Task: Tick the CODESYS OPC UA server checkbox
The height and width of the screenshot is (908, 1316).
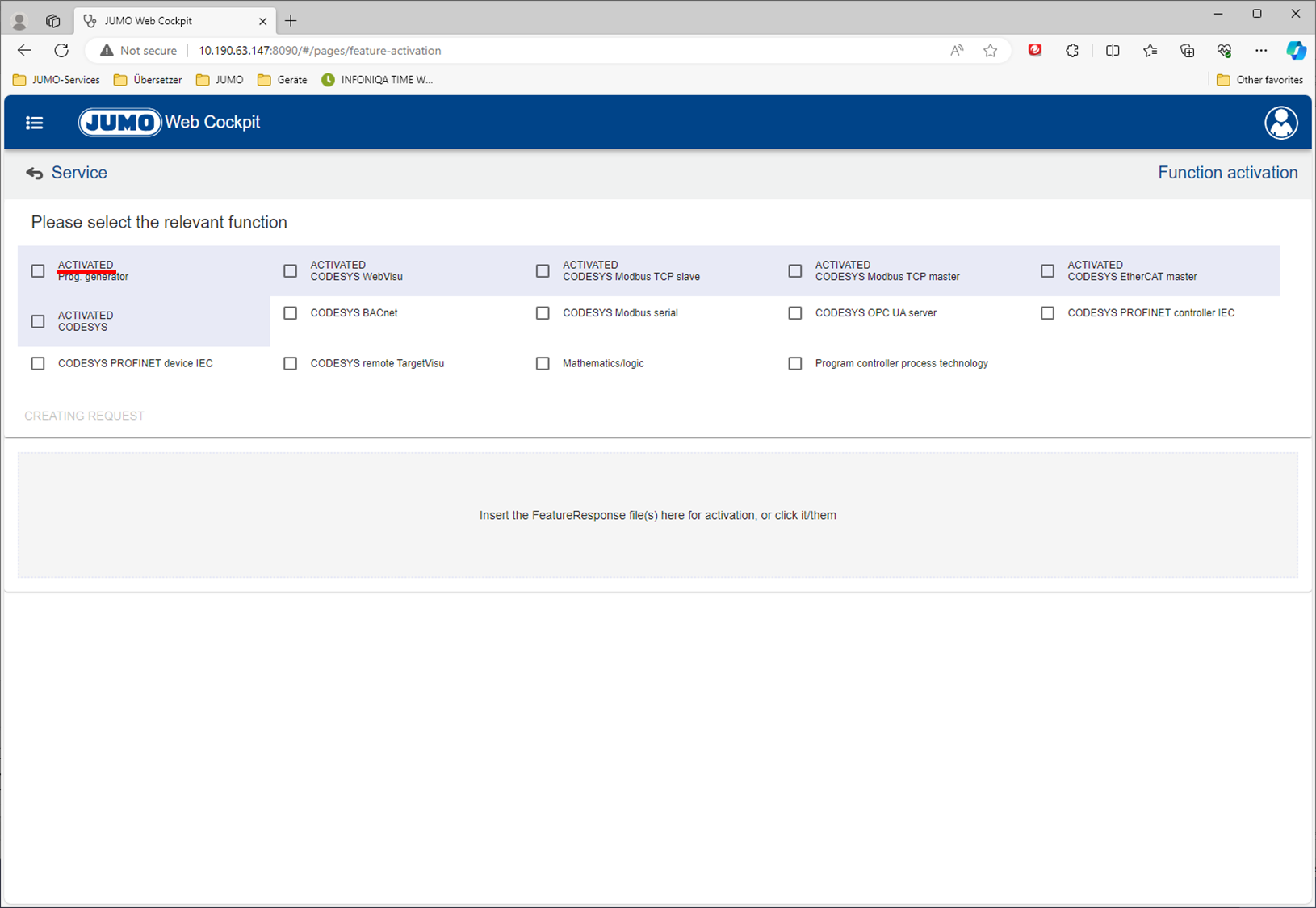Action: pos(795,313)
